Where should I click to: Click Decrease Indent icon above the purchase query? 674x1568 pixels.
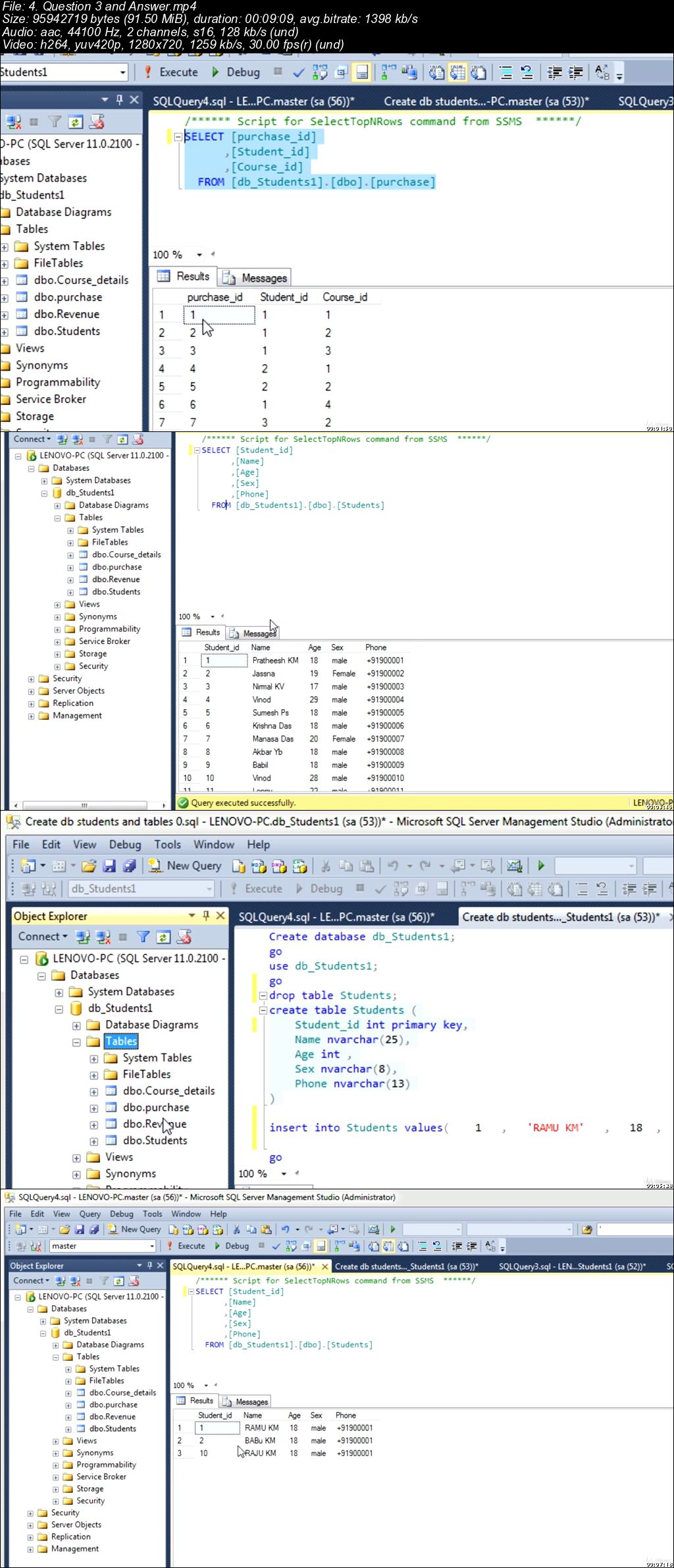(x=554, y=72)
